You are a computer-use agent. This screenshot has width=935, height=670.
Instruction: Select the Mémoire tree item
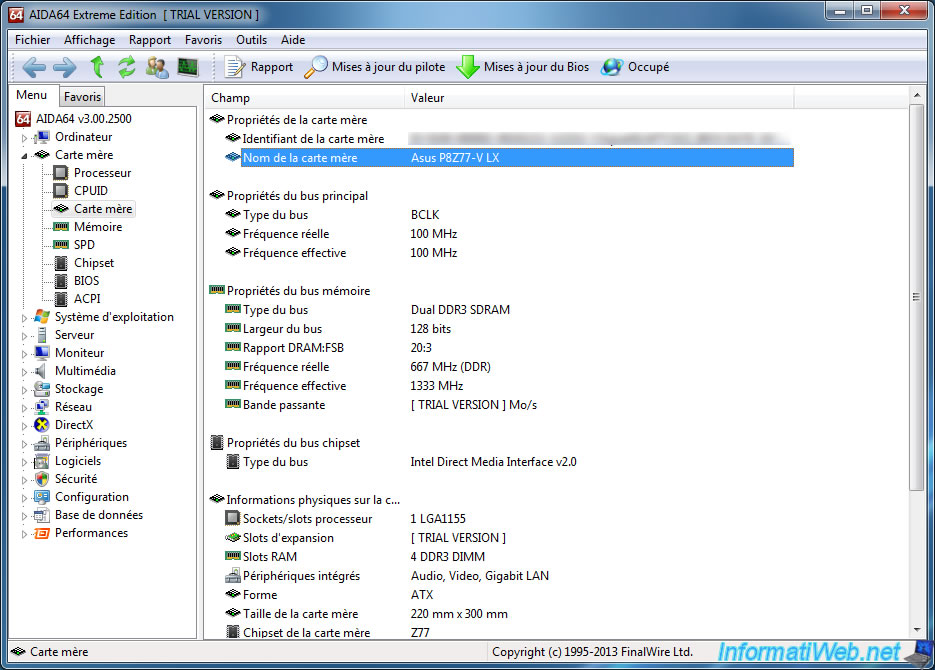(98, 227)
